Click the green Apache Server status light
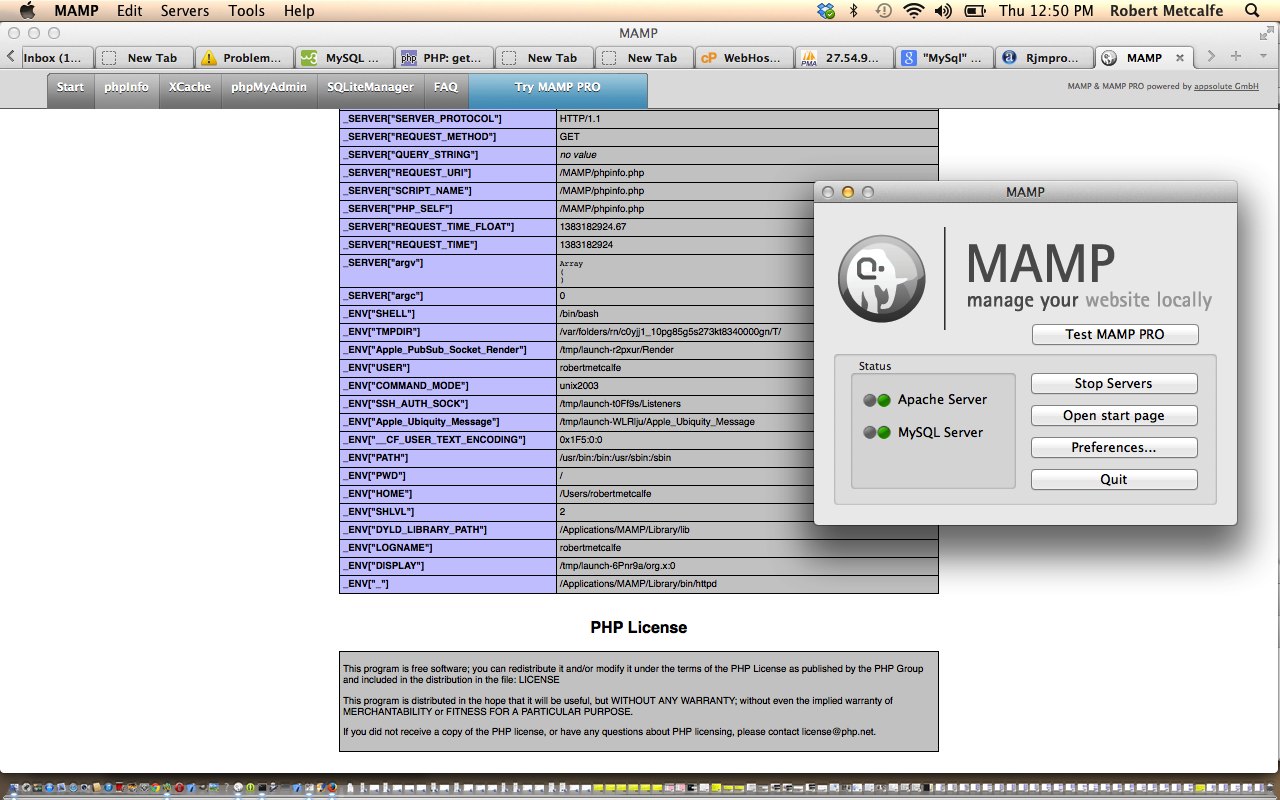Screen dimensions: 1280x800 [x=884, y=400]
